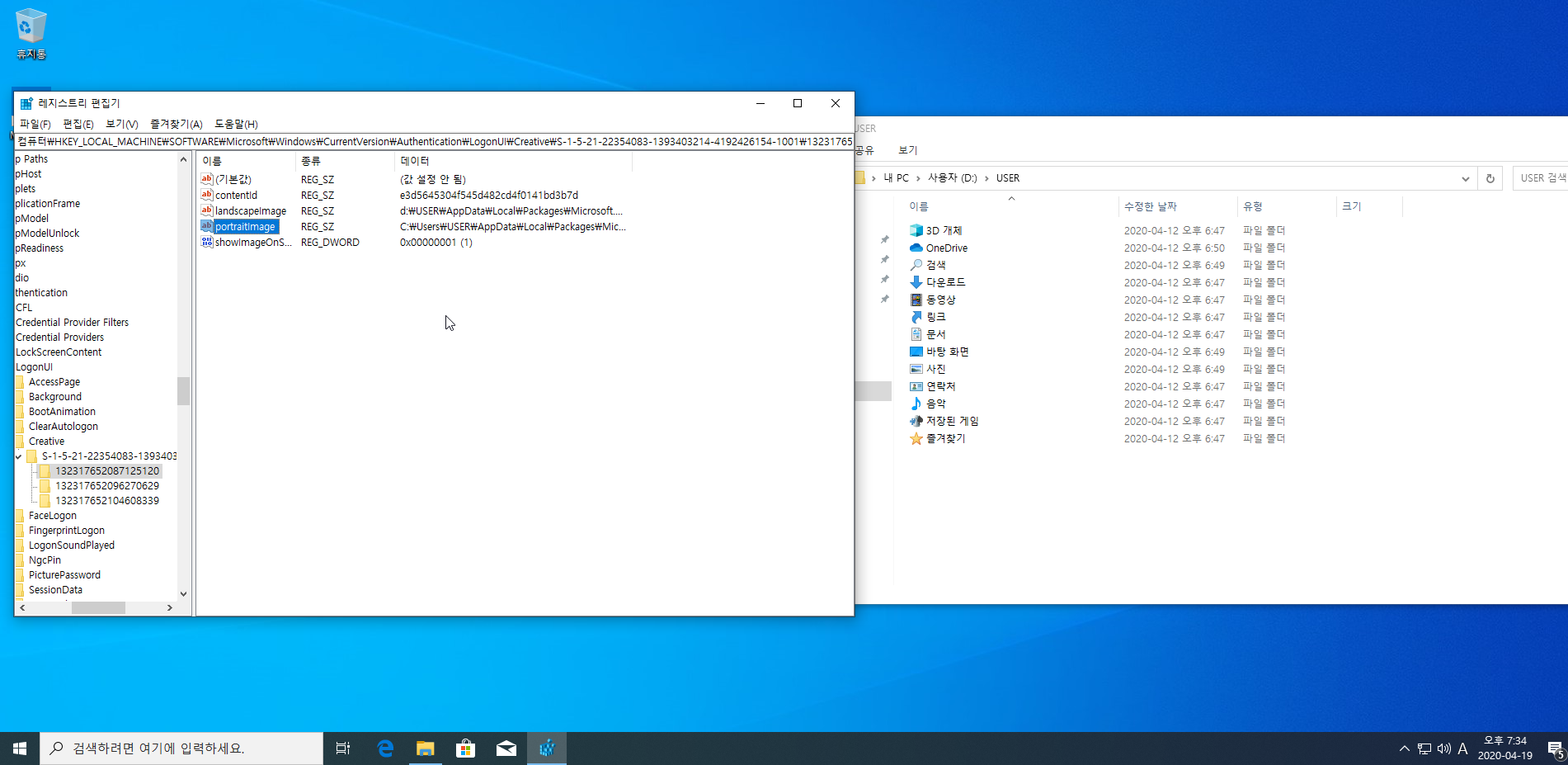Image resolution: width=1568 pixels, height=765 pixels.
Task: Open the 도움말(H) menu
Action: [x=236, y=124]
